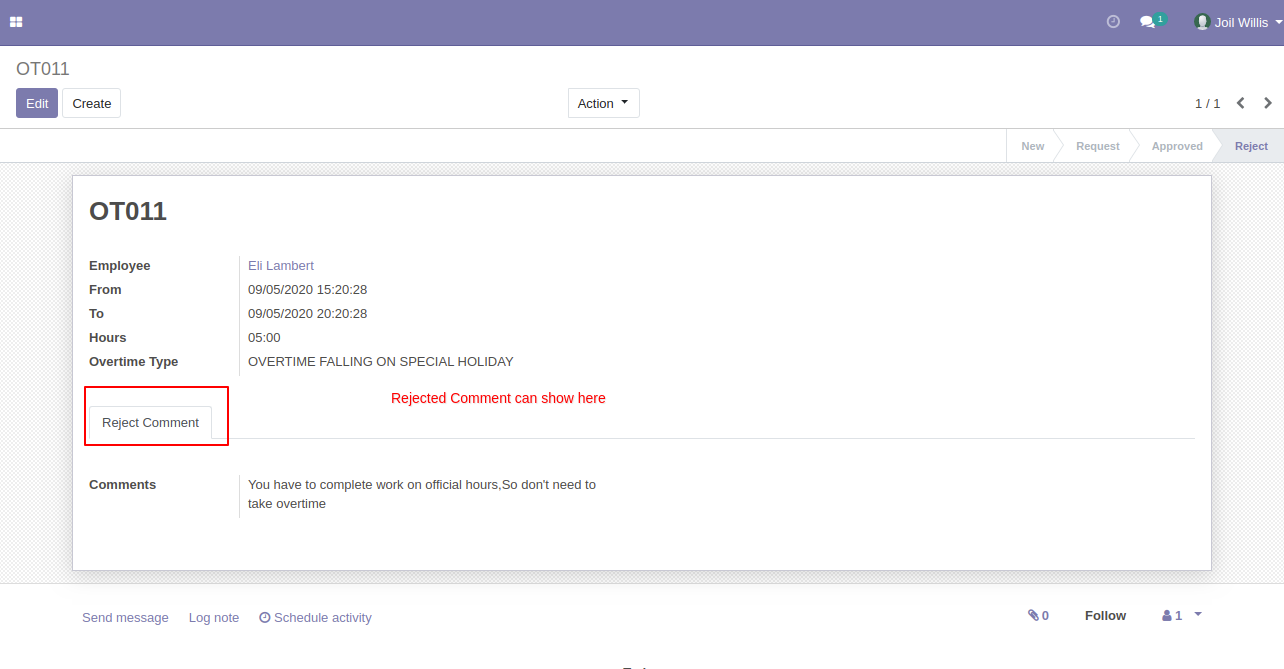Click the Create button
The image size is (1284, 669).
click(92, 103)
